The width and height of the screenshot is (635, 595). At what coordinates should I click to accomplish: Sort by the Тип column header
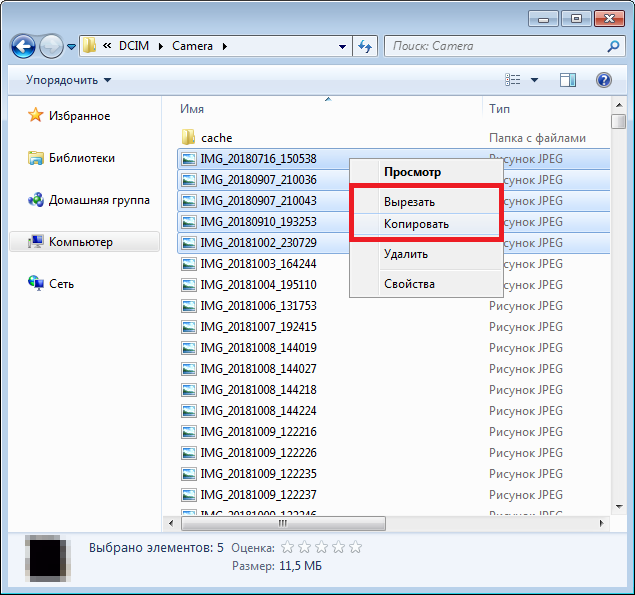tap(499, 109)
